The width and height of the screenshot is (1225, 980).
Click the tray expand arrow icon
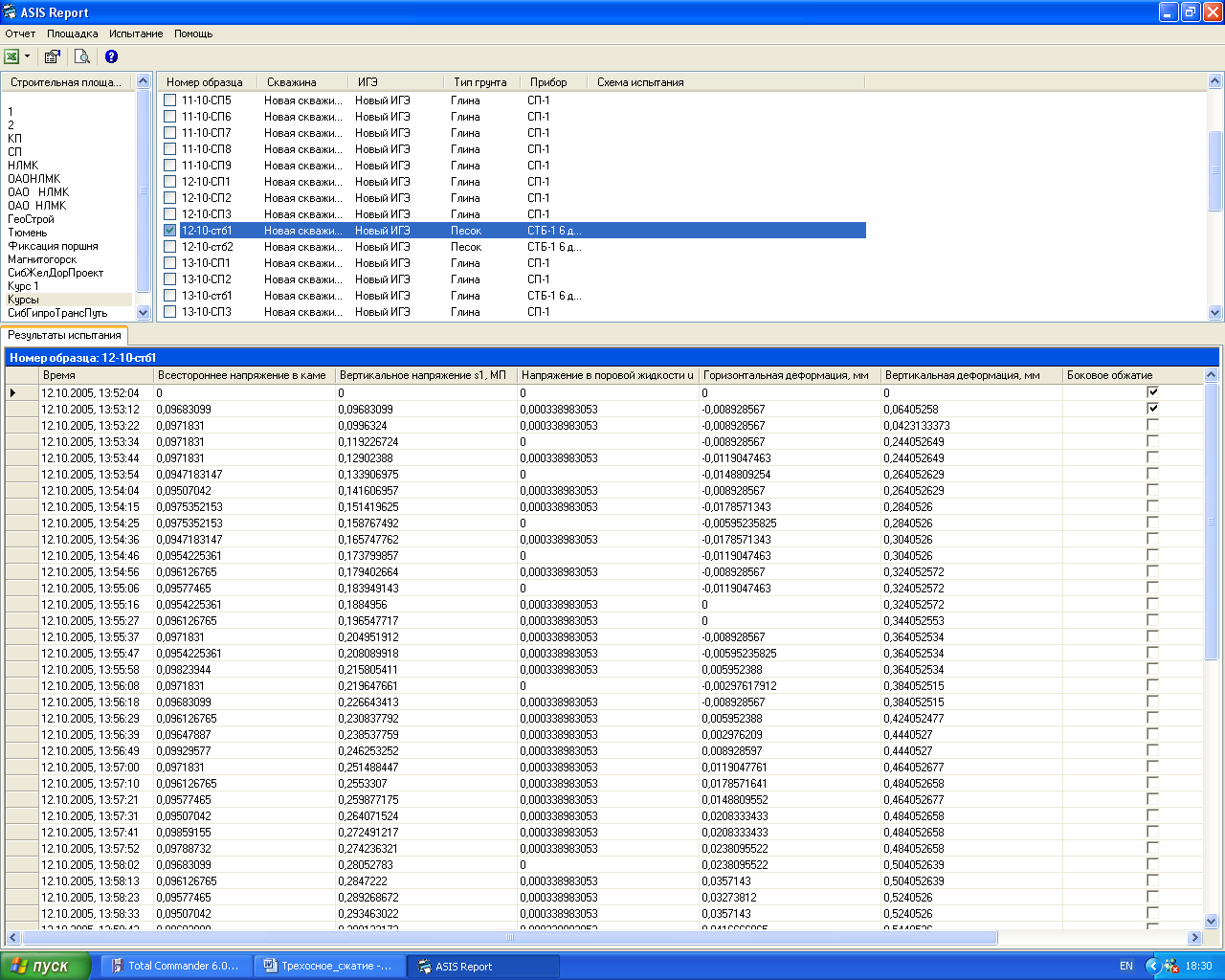[x=1153, y=966]
